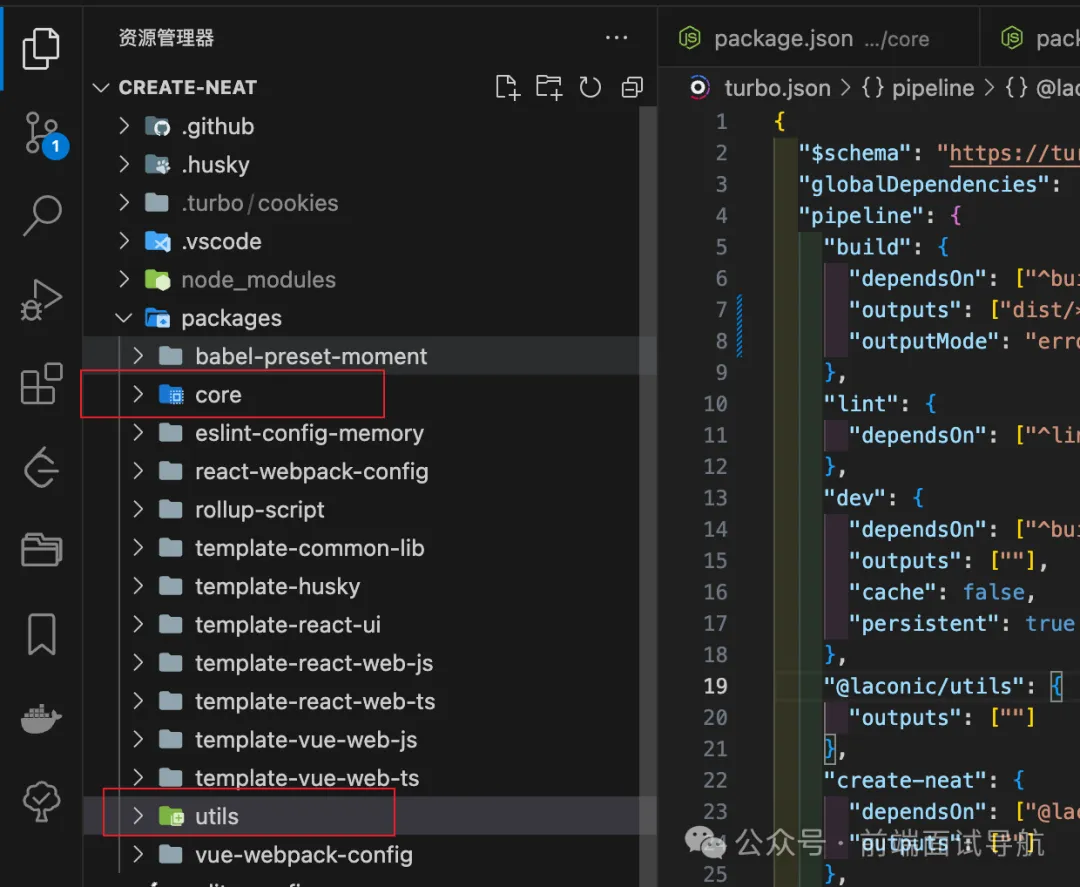The height and width of the screenshot is (887, 1080).
Task: Open the Extensions view
Action: click(41, 384)
